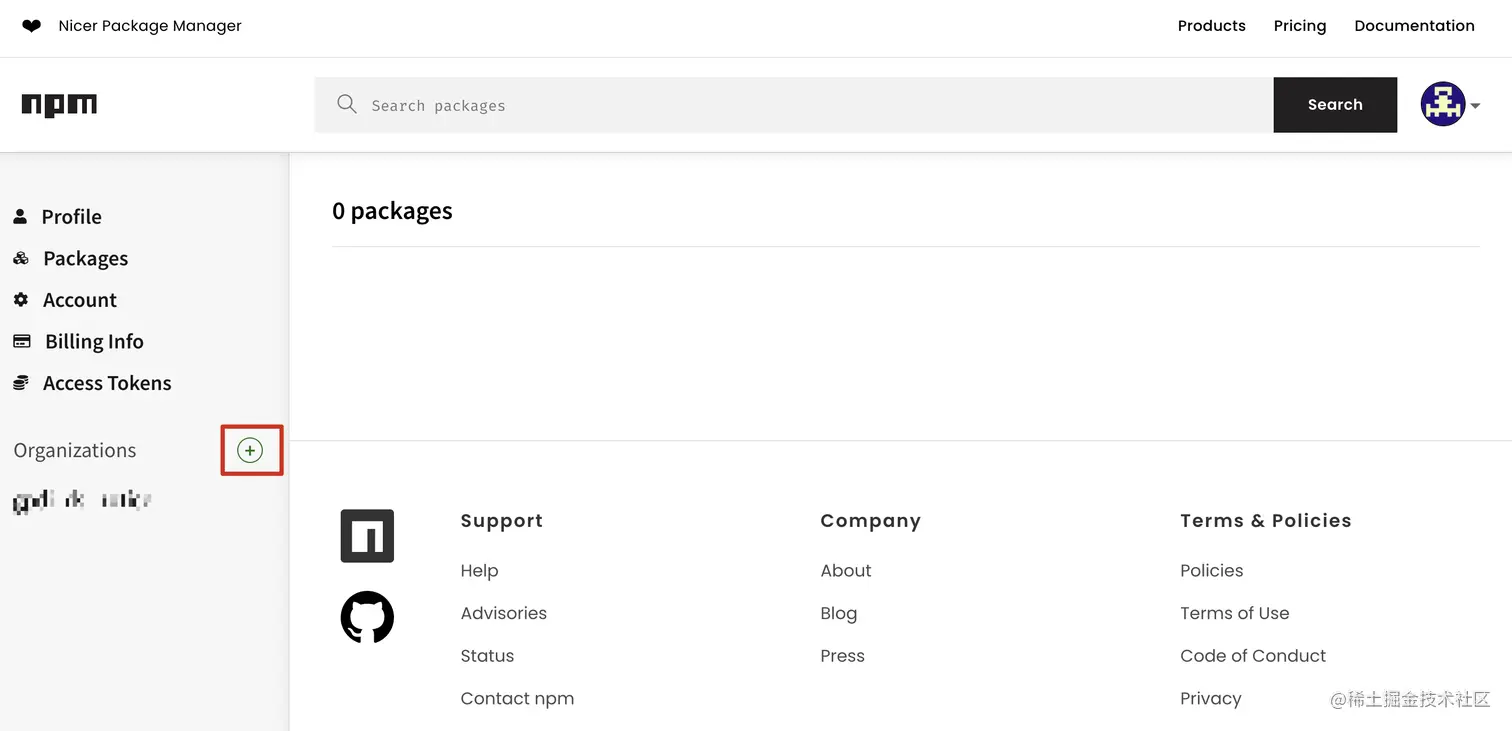Click the magnifying glass search icon
This screenshot has width=1512, height=731.
coord(347,104)
